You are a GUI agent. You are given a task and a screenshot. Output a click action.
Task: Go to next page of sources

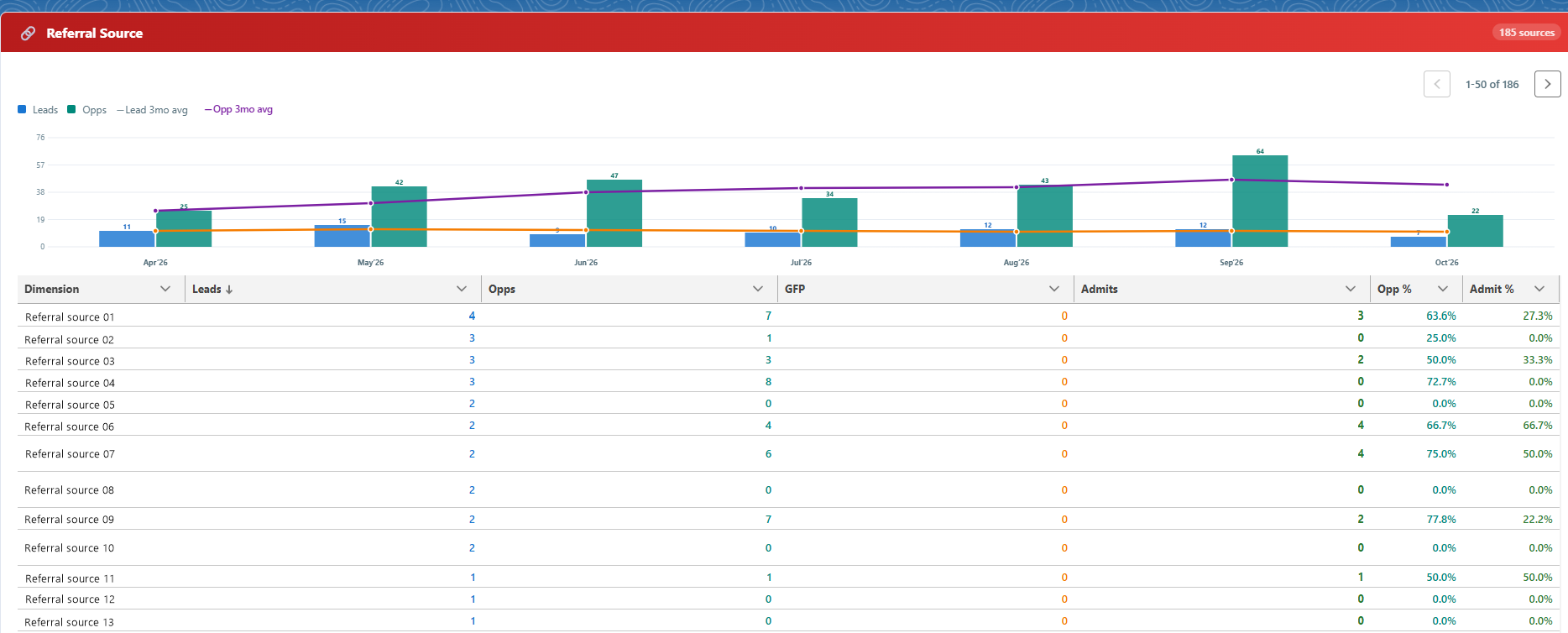point(1547,84)
